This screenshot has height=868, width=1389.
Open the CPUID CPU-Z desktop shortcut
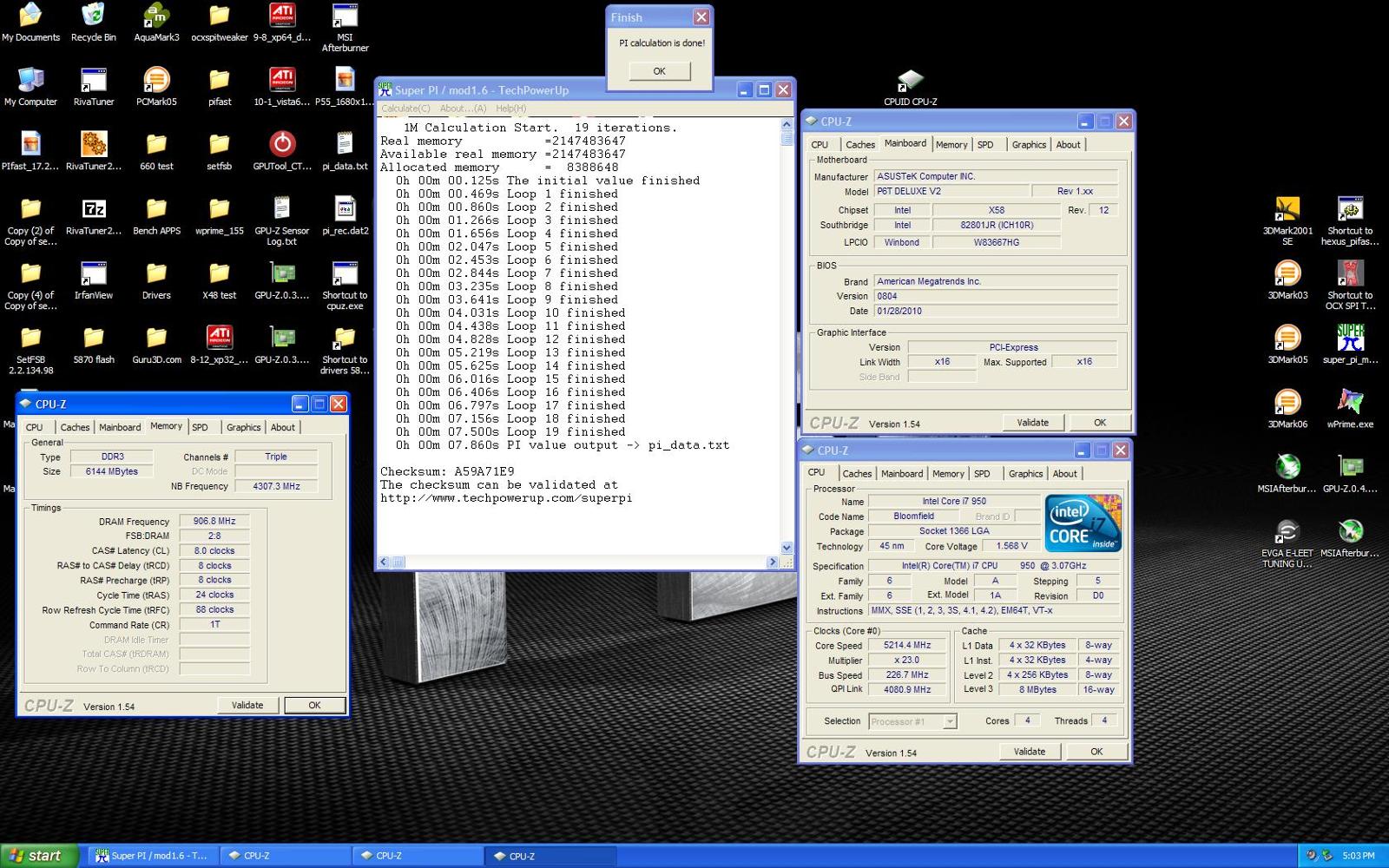point(910,87)
